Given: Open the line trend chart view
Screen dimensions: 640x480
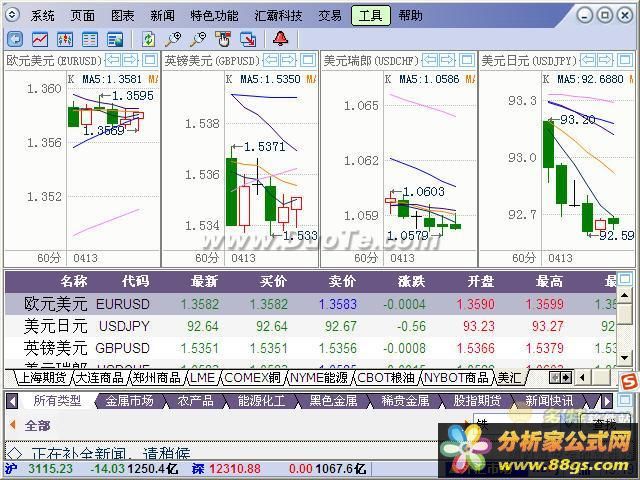Looking at the screenshot, I should 40,39.
